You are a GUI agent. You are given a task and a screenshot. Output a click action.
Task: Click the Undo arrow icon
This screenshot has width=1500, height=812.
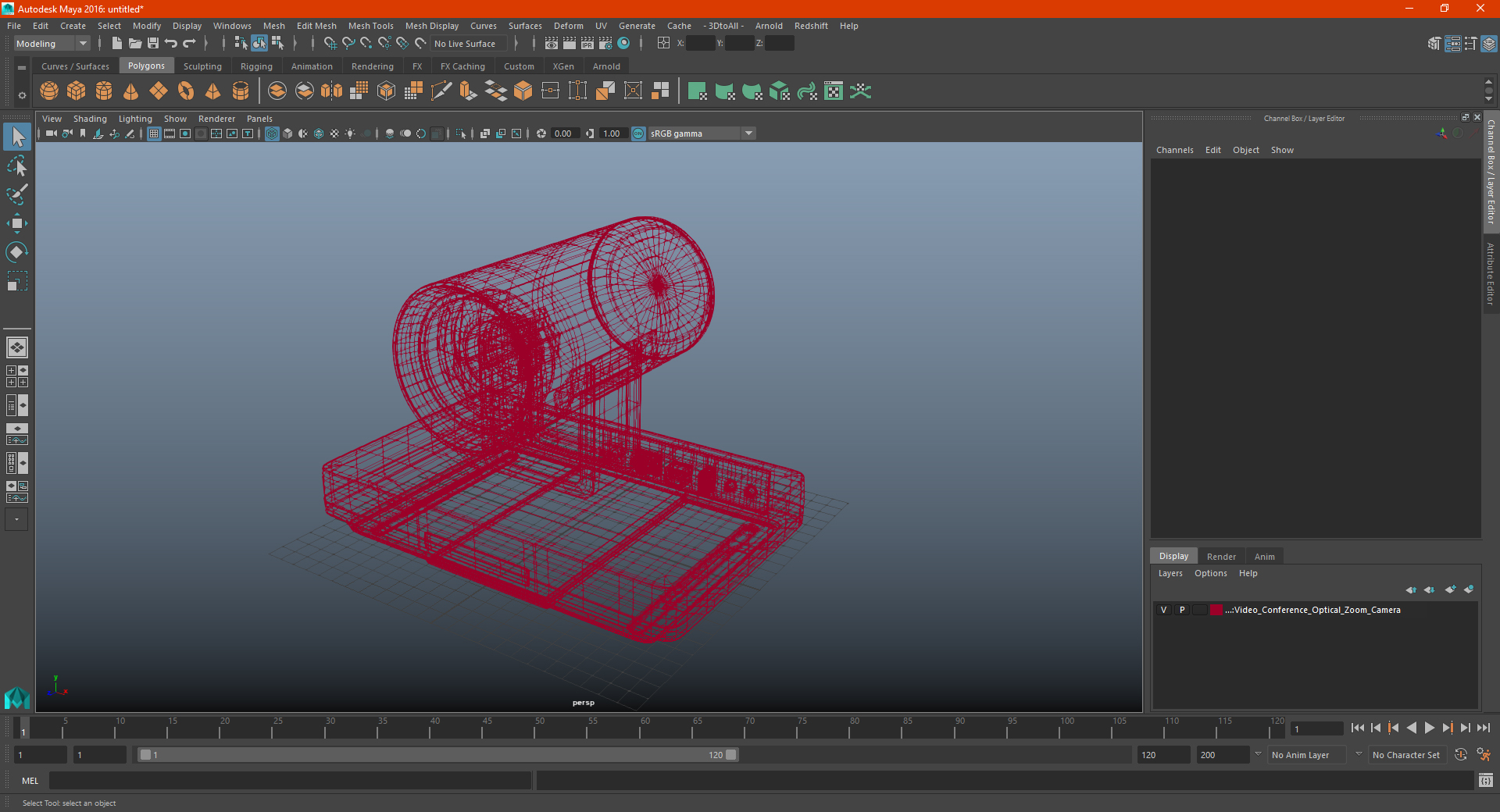click(x=171, y=44)
